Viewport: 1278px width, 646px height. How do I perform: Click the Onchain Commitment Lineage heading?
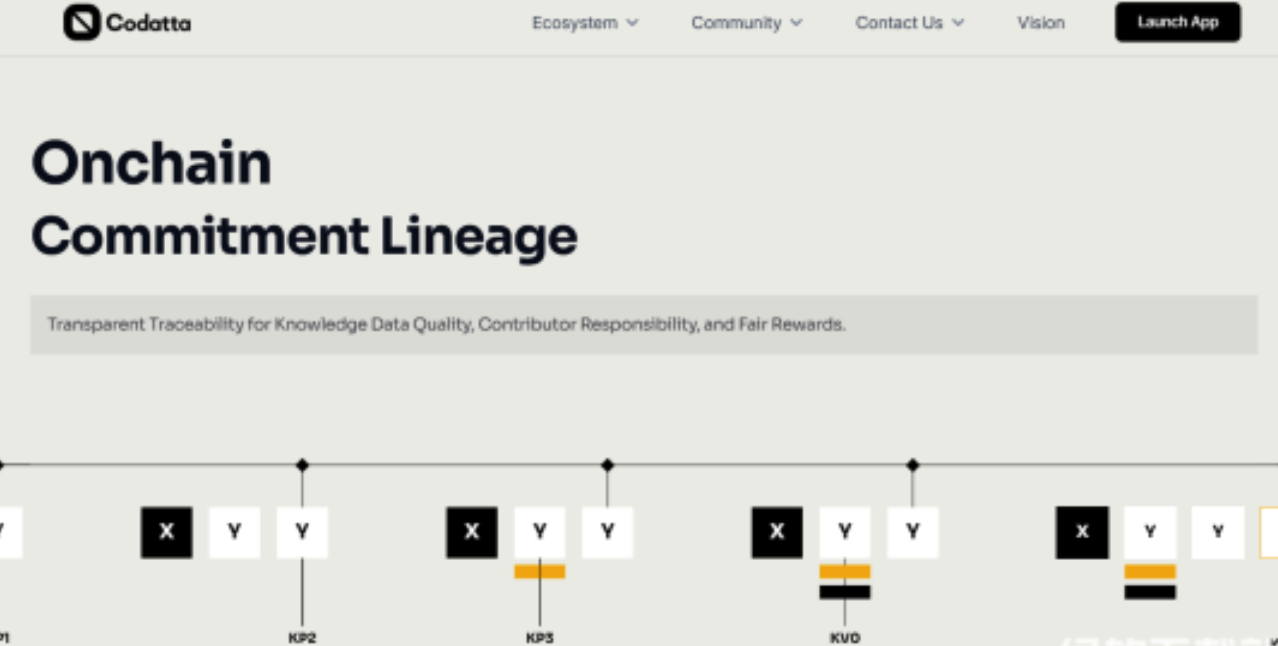[x=304, y=200]
